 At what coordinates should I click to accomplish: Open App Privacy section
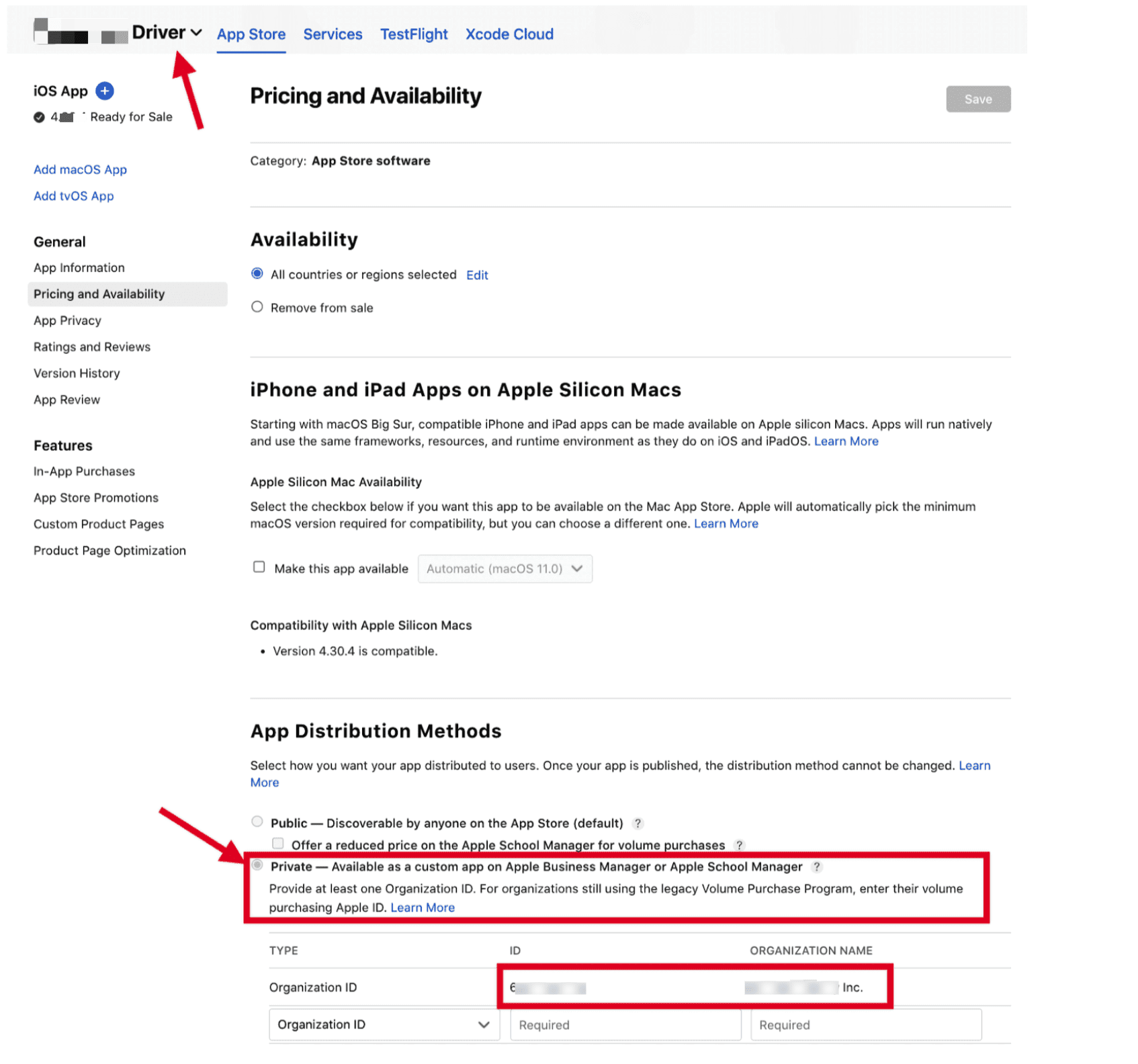(67, 320)
